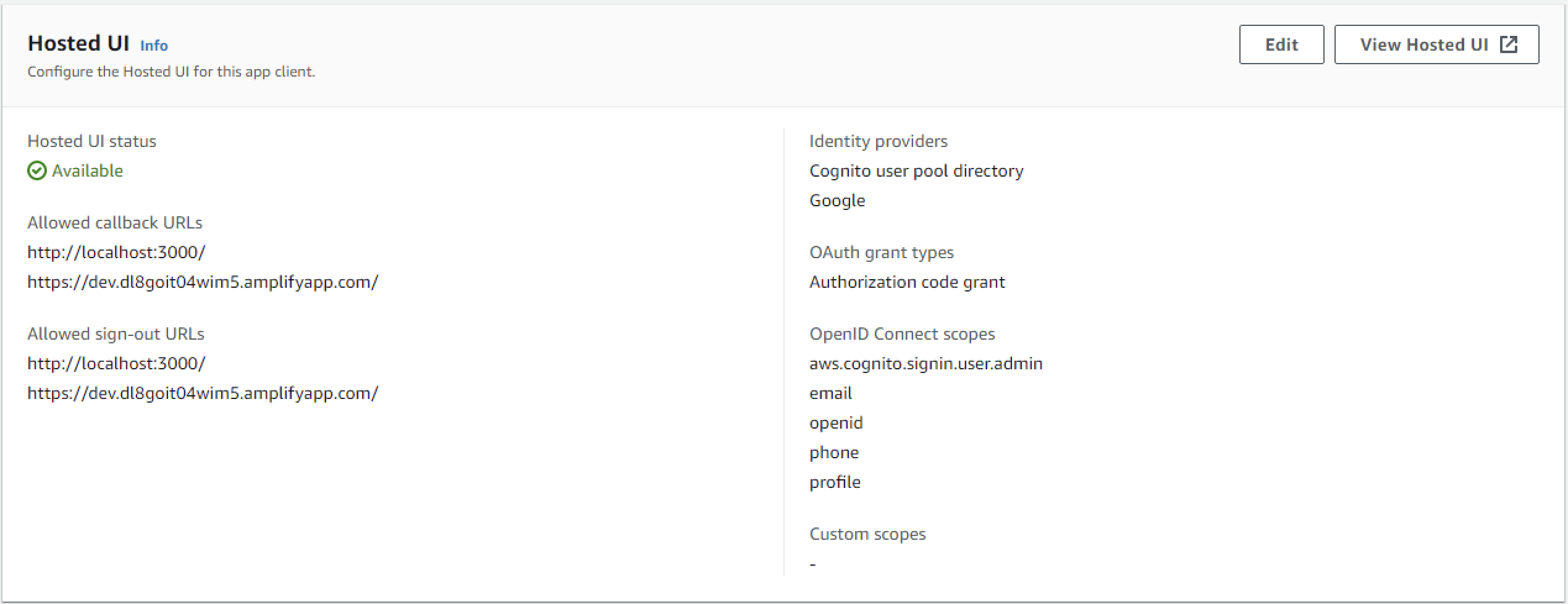Screen dimensions: 1568x604
Task: Select the callback URL http://localhost:3000/
Action: coord(117,252)
